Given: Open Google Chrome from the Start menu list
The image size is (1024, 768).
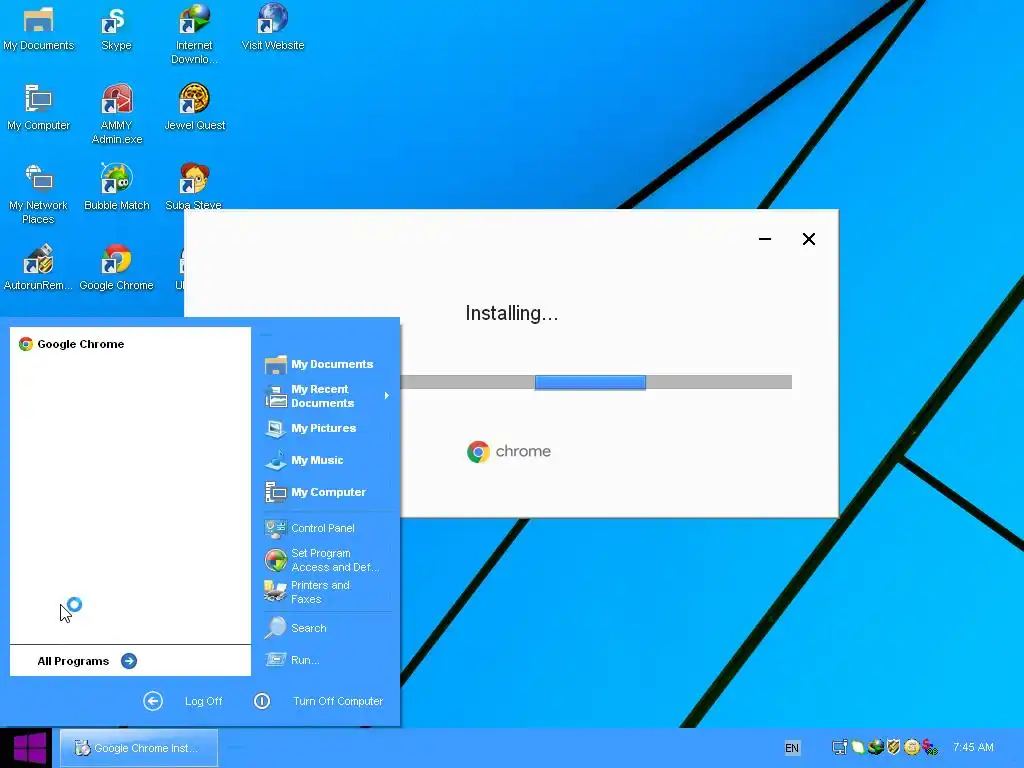Looking at the screenshot, I should (x=71, y=344).
